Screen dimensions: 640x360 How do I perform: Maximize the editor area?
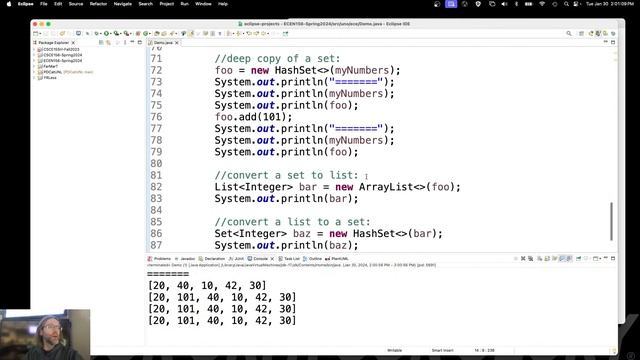pos(613,42)
